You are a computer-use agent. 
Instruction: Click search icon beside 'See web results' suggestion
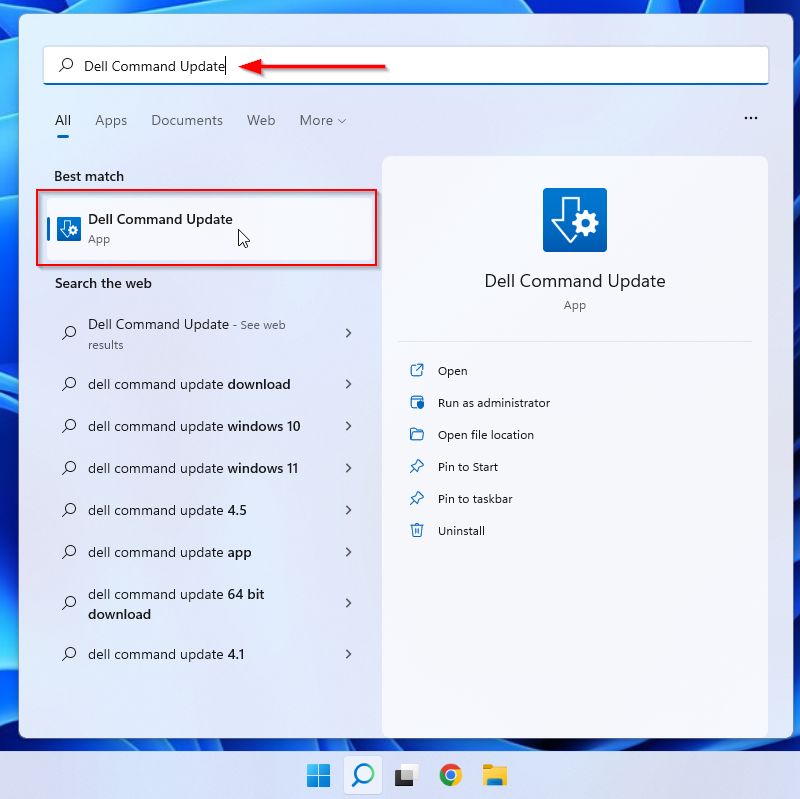(x=69, y=333)
